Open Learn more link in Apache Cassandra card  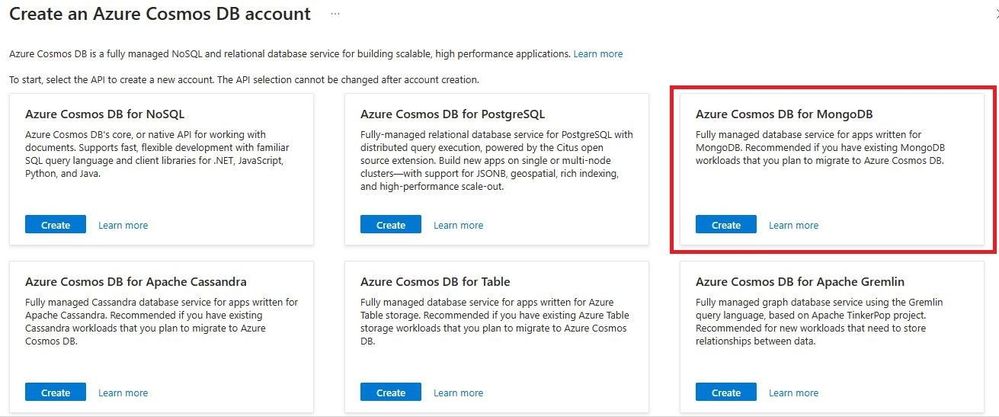[123, 393]
